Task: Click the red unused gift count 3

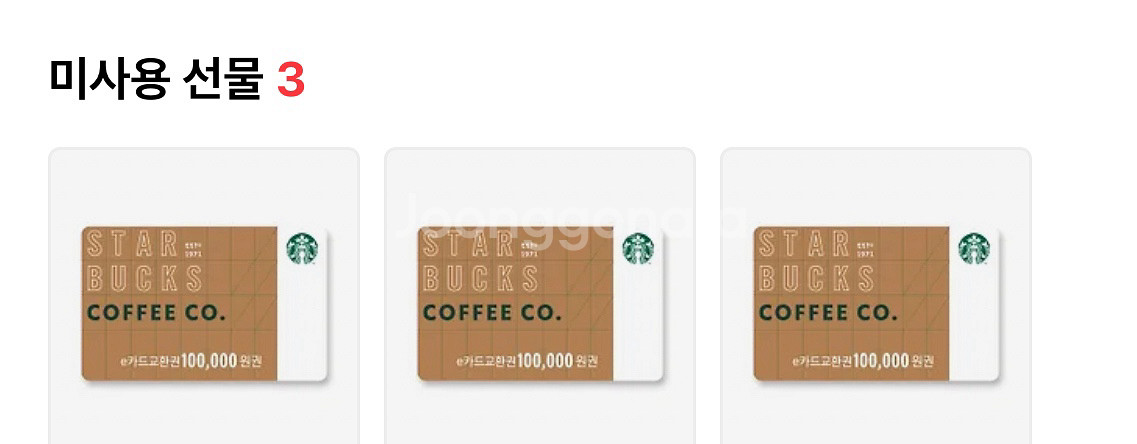Action: tap(291, 80)
